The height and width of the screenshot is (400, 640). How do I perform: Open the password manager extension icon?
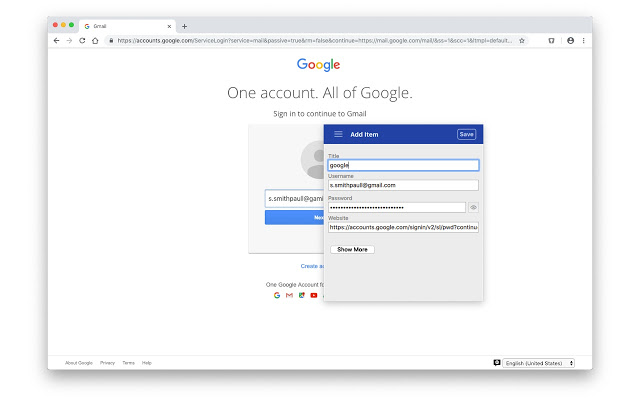pos(551,40)
